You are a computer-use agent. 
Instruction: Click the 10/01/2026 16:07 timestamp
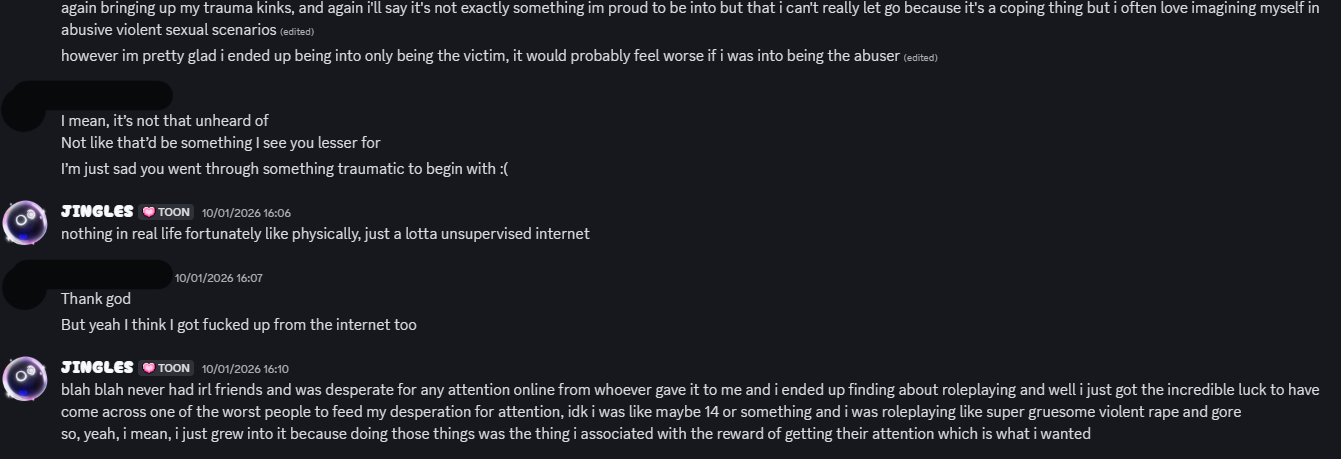point(219,278)
